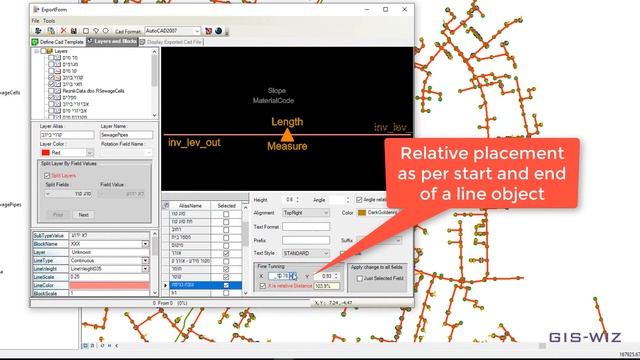The image size is (640, 360).
Task: Toggle Selected checkbox in highlighted blue row
Action: tap(226, 285)
